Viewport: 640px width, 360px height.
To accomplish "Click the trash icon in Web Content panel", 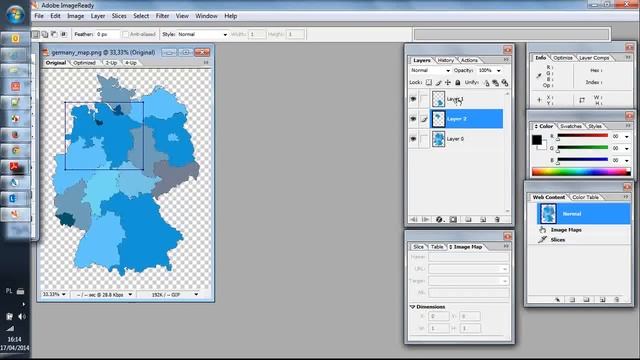I will coord(617,300).
